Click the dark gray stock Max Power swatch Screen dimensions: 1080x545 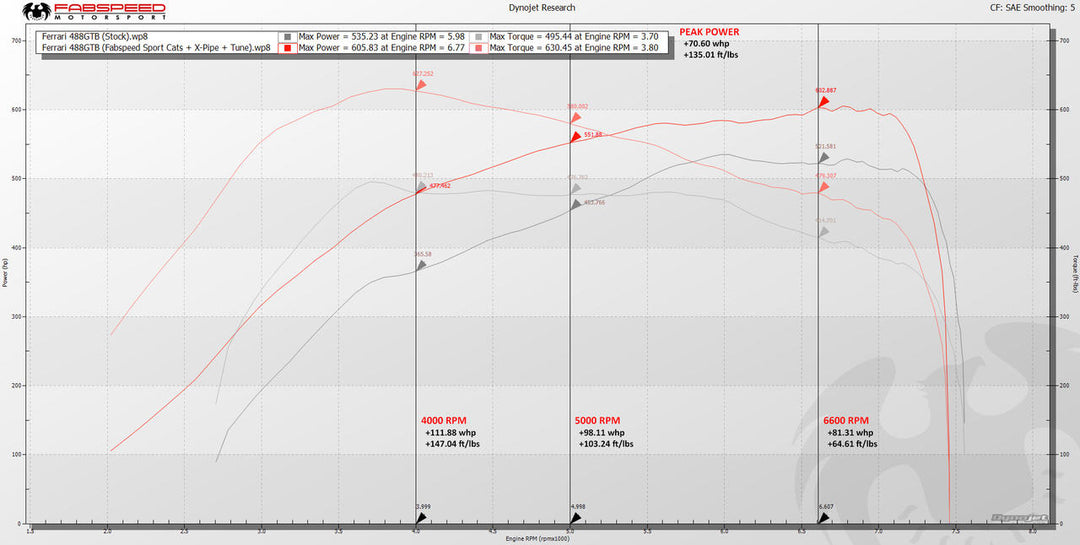point(288,36)
